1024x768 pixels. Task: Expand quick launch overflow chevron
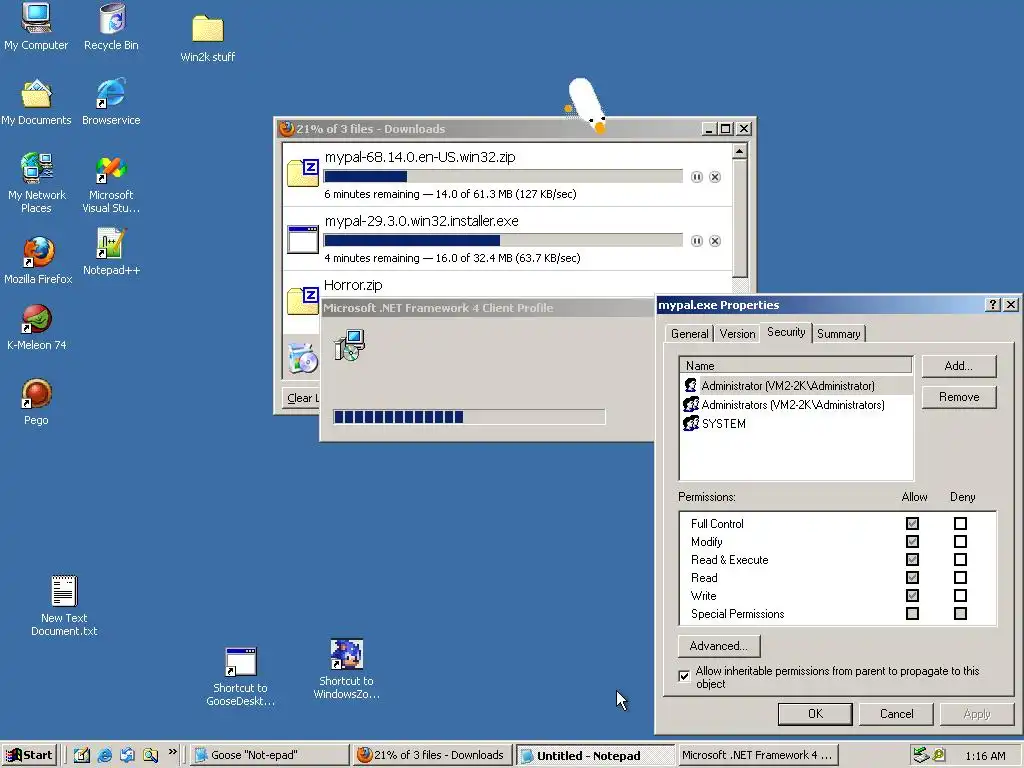[172, 752]
